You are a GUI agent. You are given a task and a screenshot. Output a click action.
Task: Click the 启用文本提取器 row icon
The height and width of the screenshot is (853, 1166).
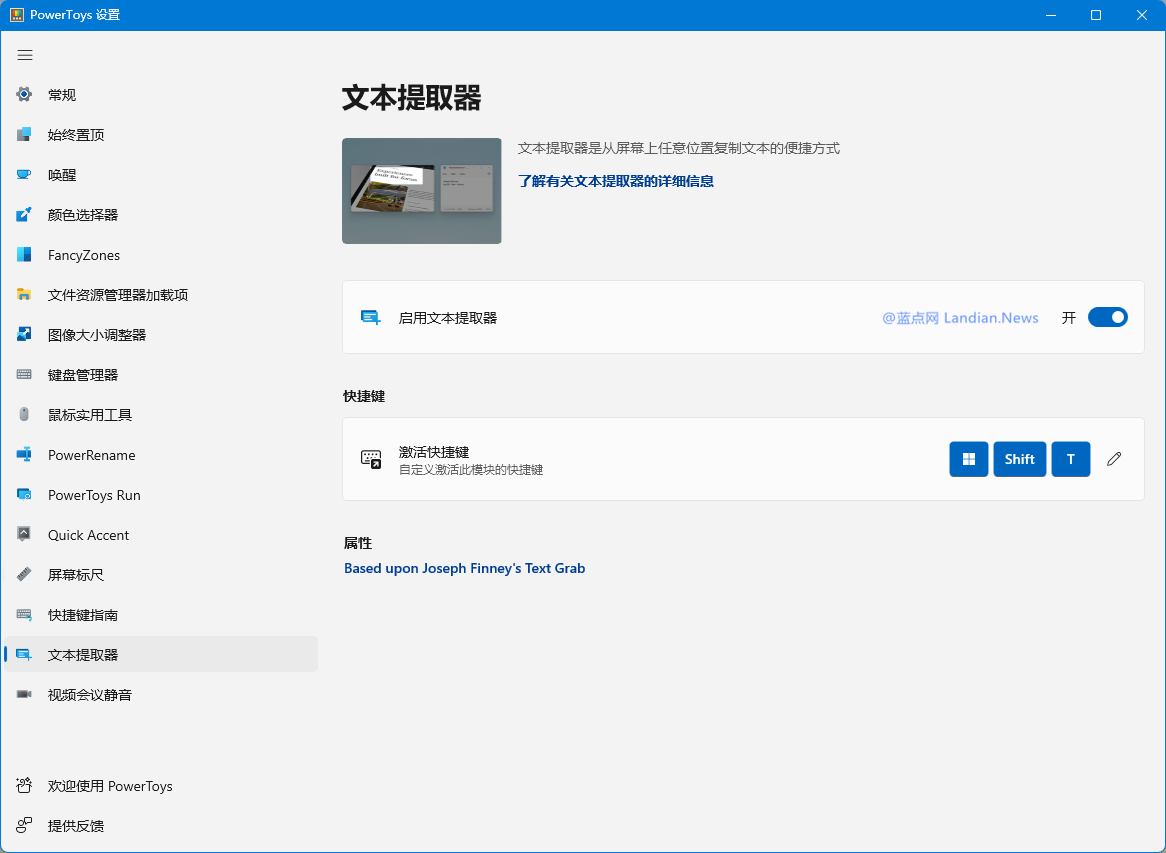click(370, 318)
